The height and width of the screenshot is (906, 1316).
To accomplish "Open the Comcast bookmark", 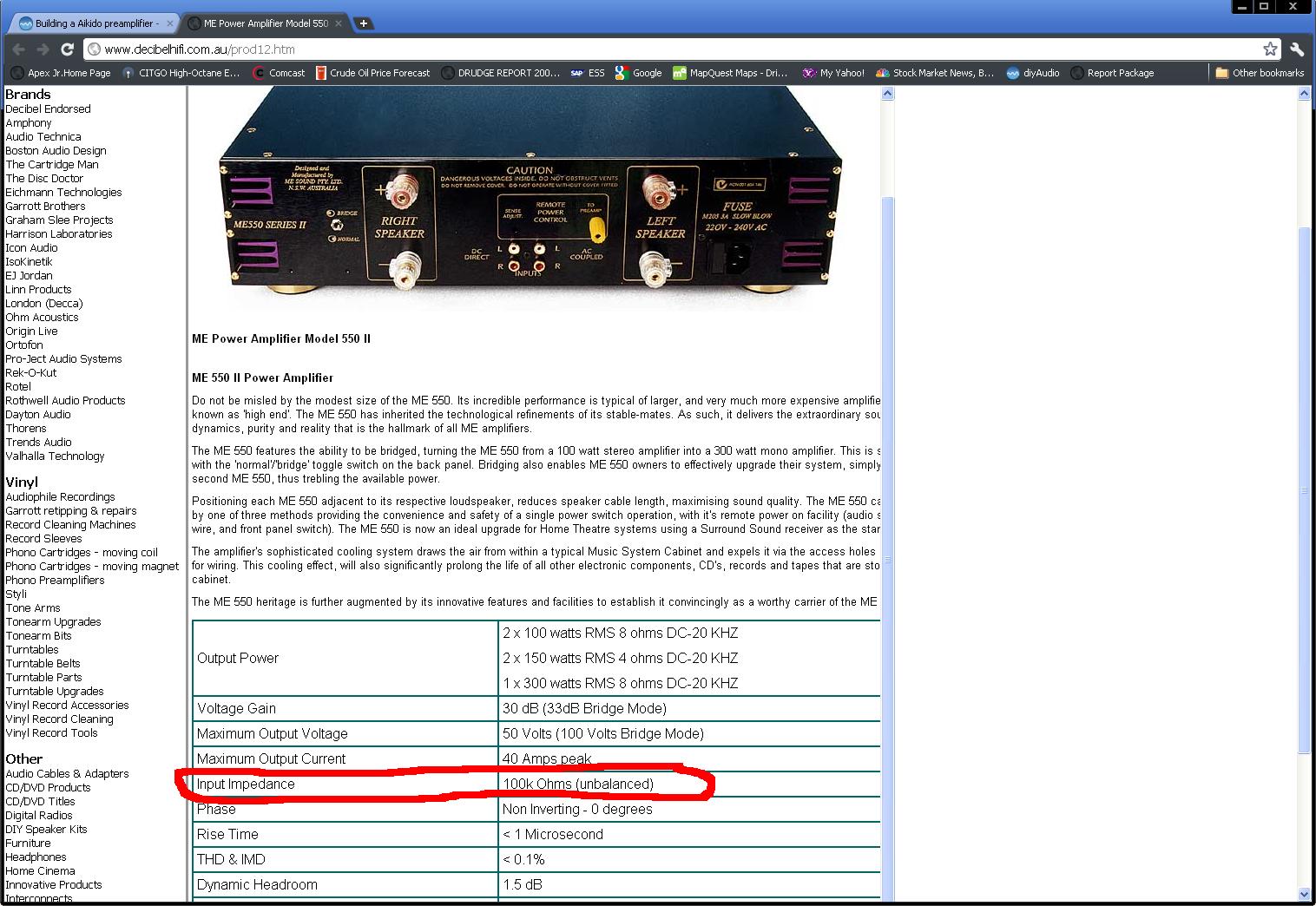I will point(279,73).
